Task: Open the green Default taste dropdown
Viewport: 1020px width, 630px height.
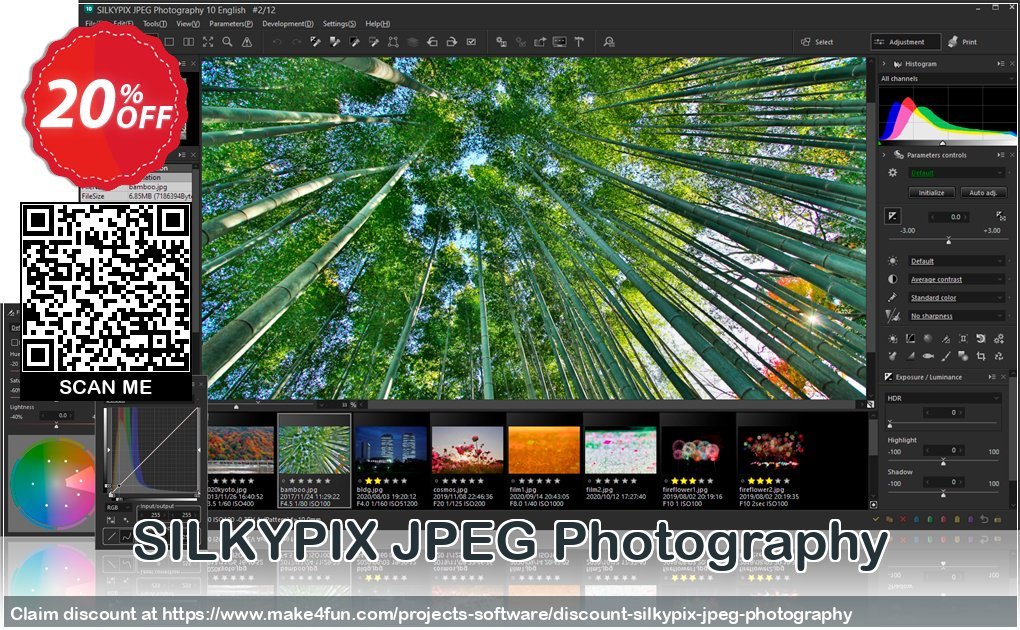Action: coord(956,172)
